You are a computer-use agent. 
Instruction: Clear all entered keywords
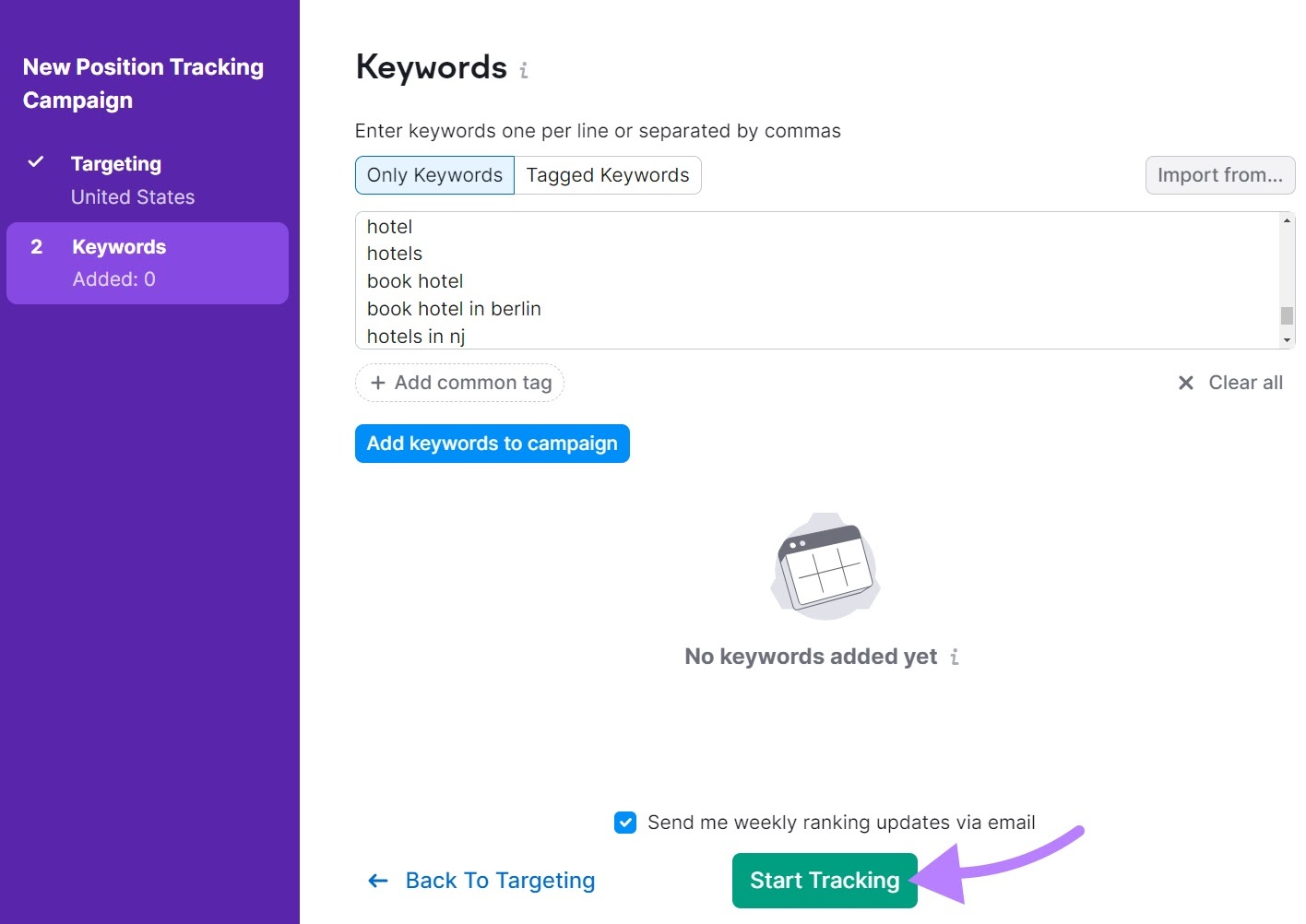click(x=1245, y=382)
